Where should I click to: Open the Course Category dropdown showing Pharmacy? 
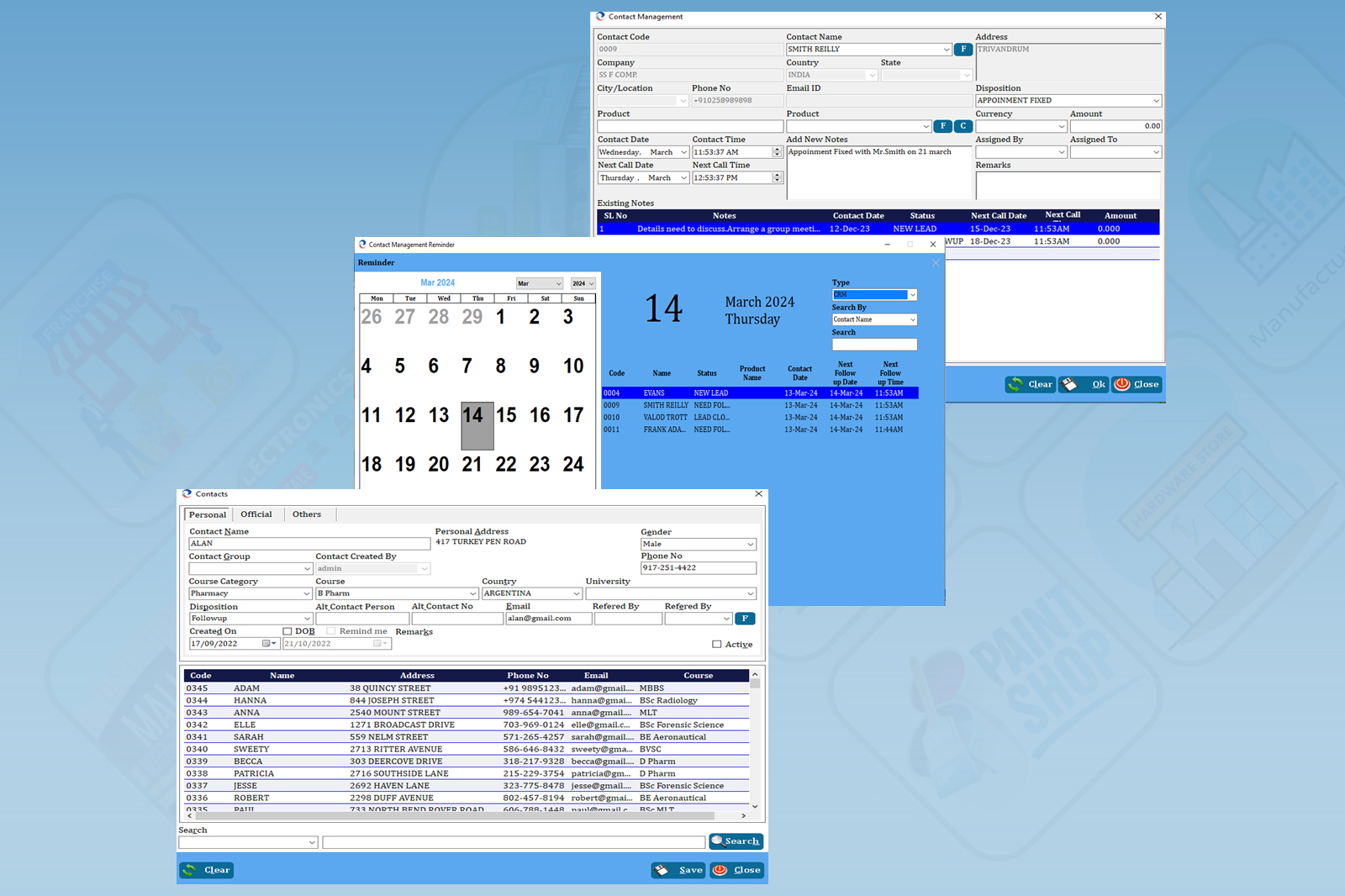[x=306, y=593]
